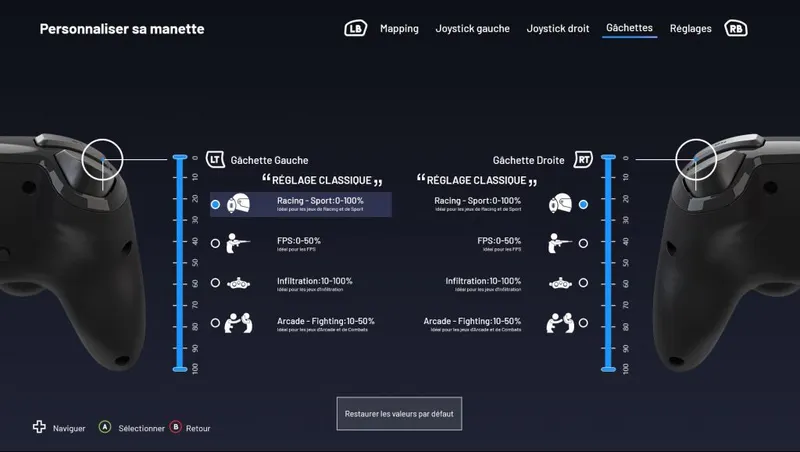This screenshot has width=800, height=452.
Task: Click the left Infiltration goggles icon
Action: (x=240, y=283)
